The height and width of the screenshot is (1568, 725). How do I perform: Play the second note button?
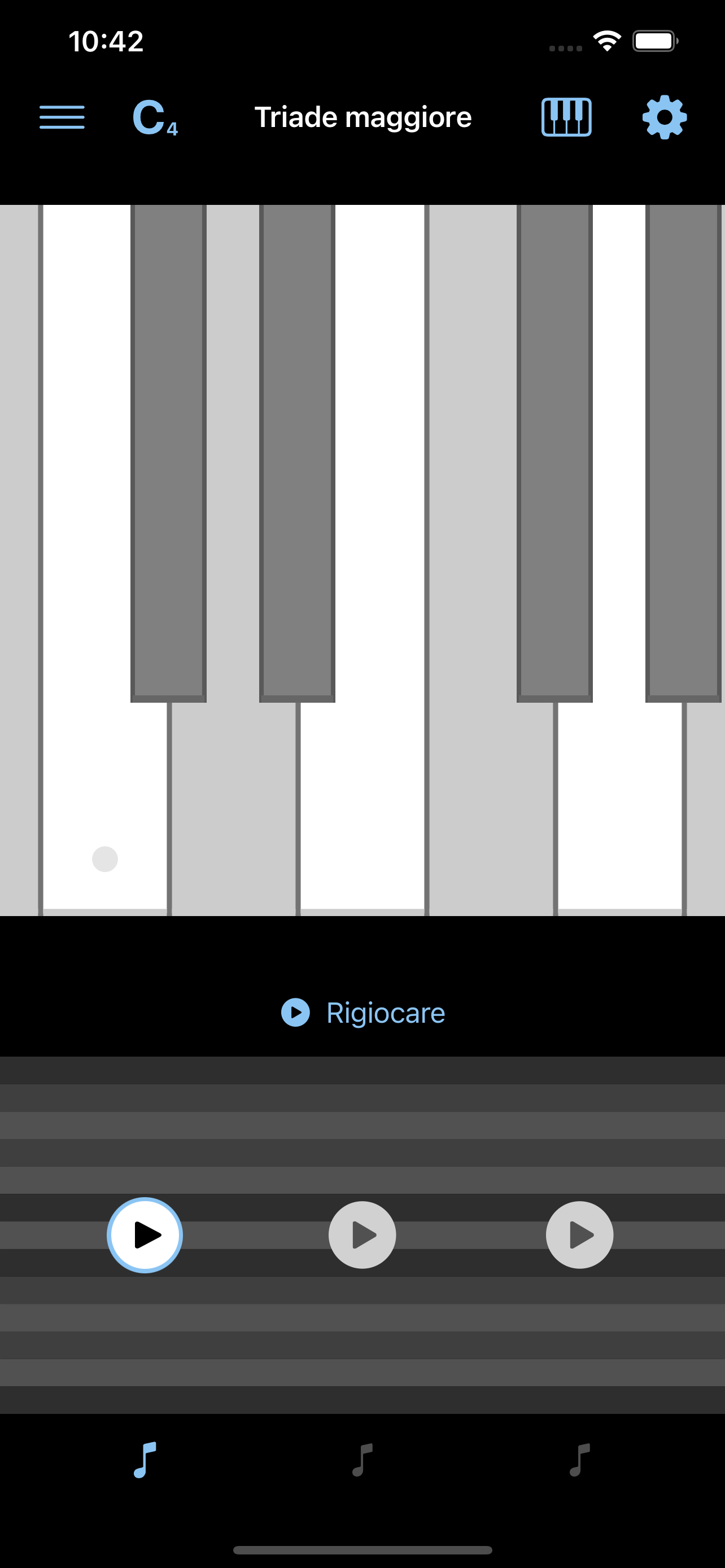[x=362, y=1235]
